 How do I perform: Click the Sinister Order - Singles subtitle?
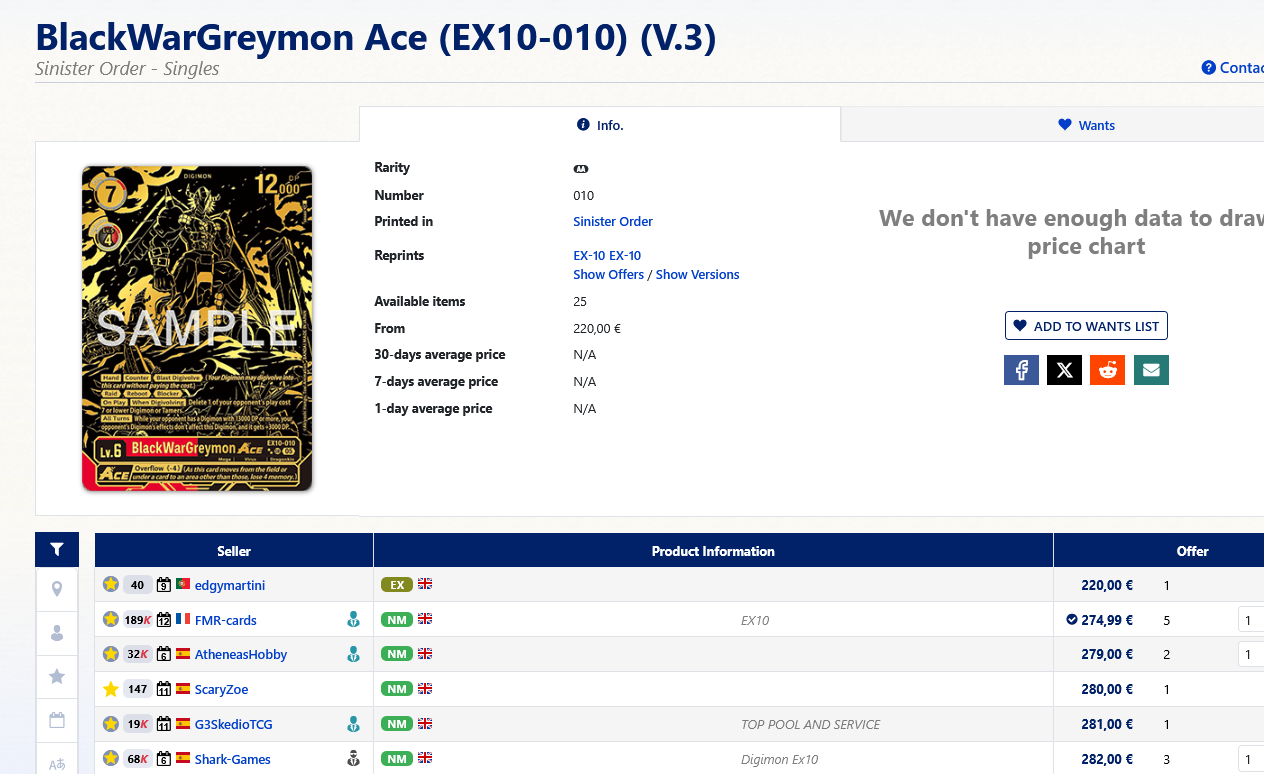[127, 69]
